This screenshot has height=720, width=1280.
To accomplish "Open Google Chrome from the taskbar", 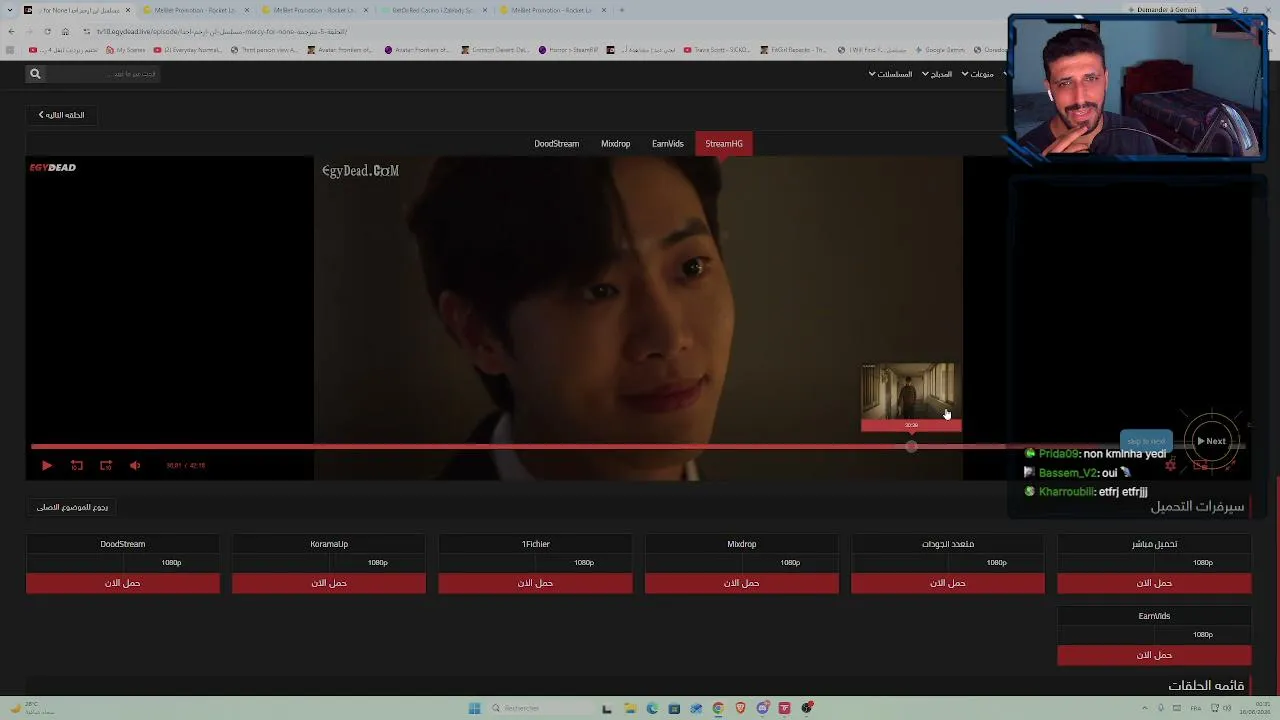I will click(x=718, y=708).
